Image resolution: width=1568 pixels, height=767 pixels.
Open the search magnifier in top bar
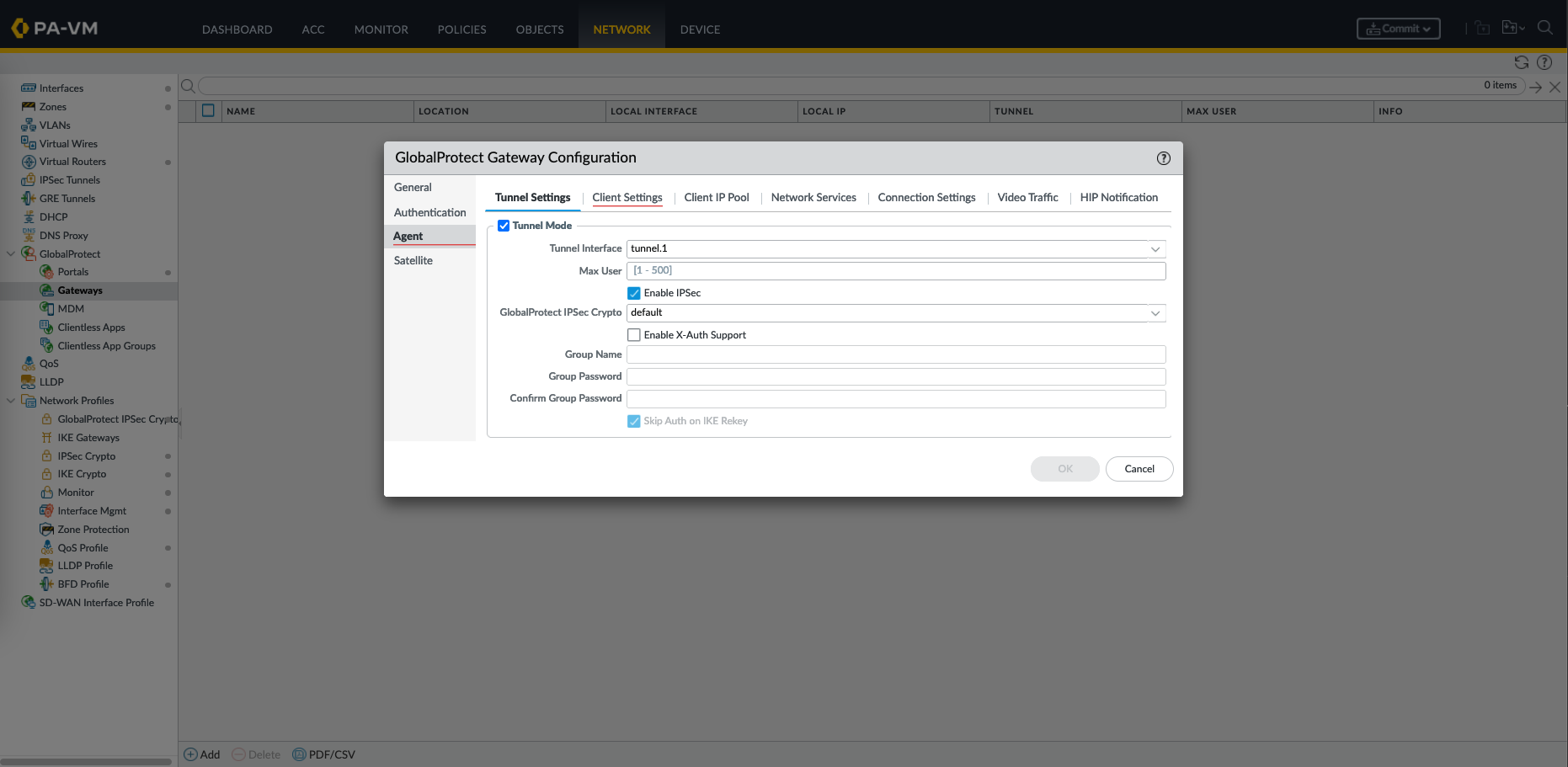tap(1544, 28)
